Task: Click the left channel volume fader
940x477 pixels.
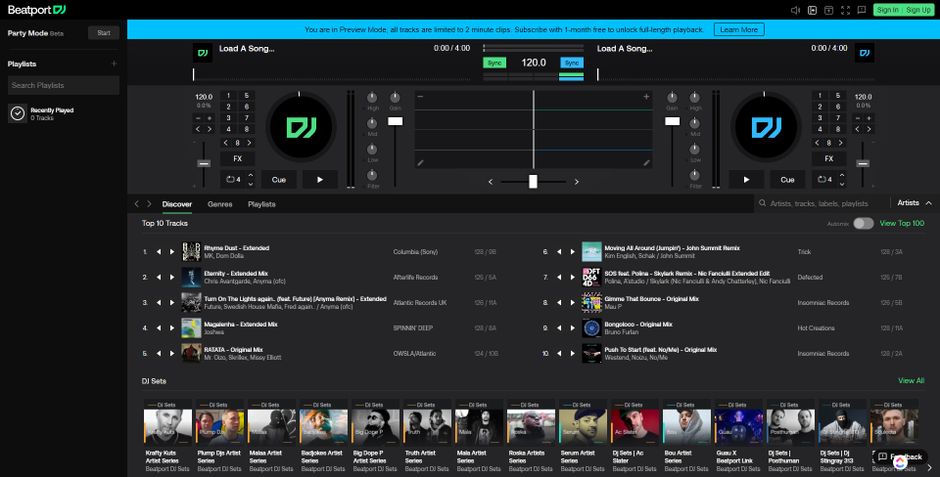Action: point(395,121)
